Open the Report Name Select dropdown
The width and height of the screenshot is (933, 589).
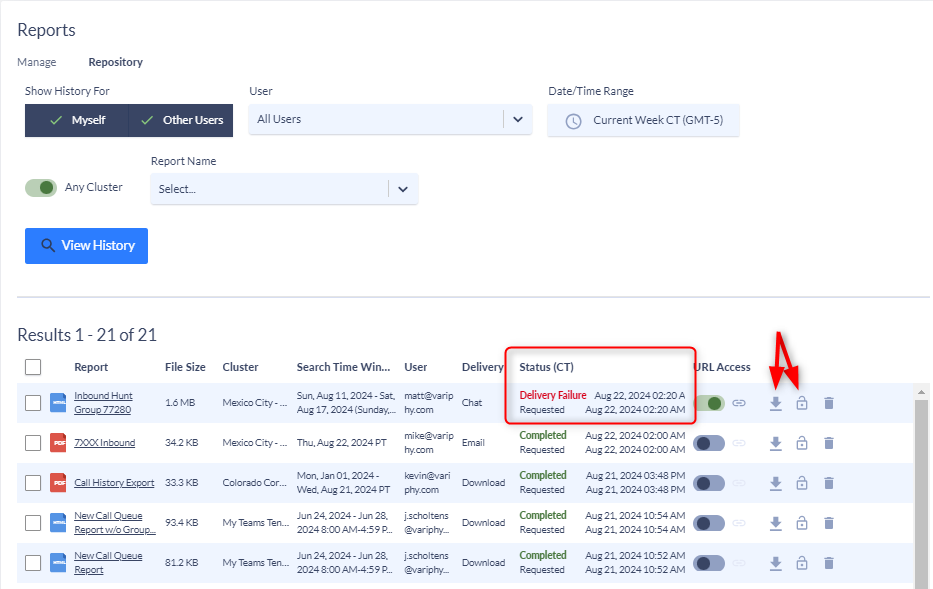tap(284, 189)
